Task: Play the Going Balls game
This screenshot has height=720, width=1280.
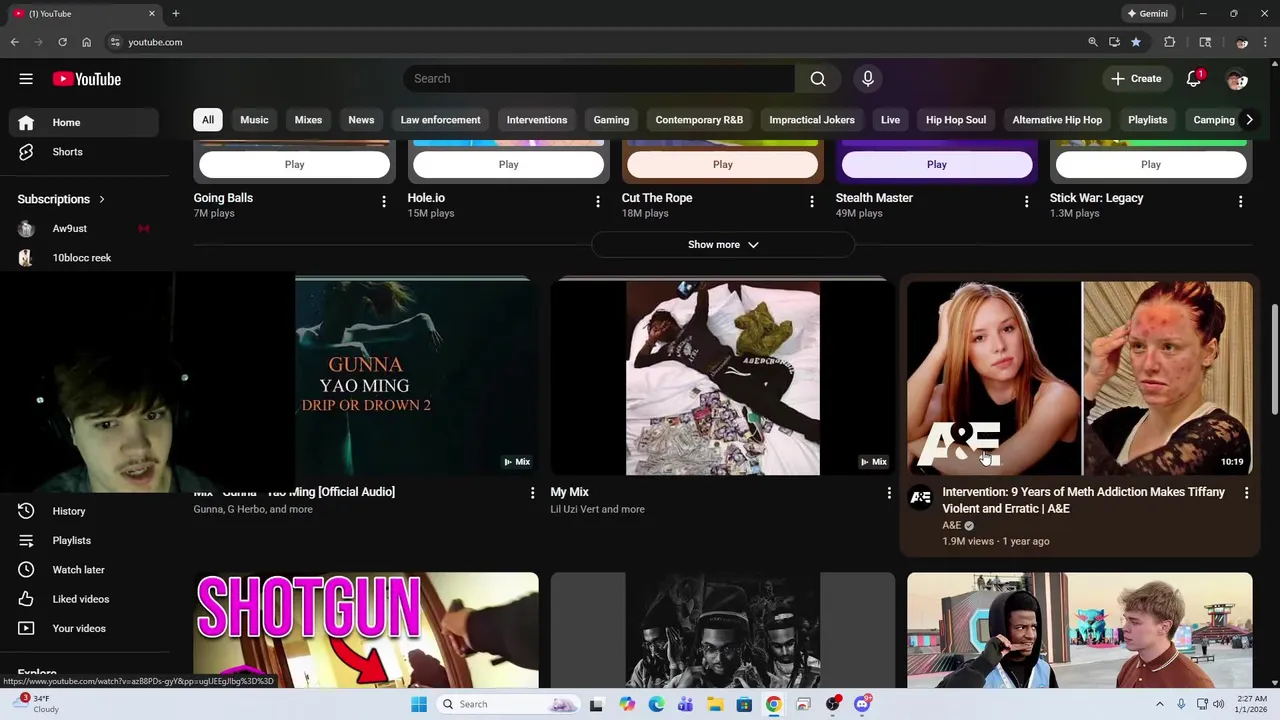Action: 294,164
